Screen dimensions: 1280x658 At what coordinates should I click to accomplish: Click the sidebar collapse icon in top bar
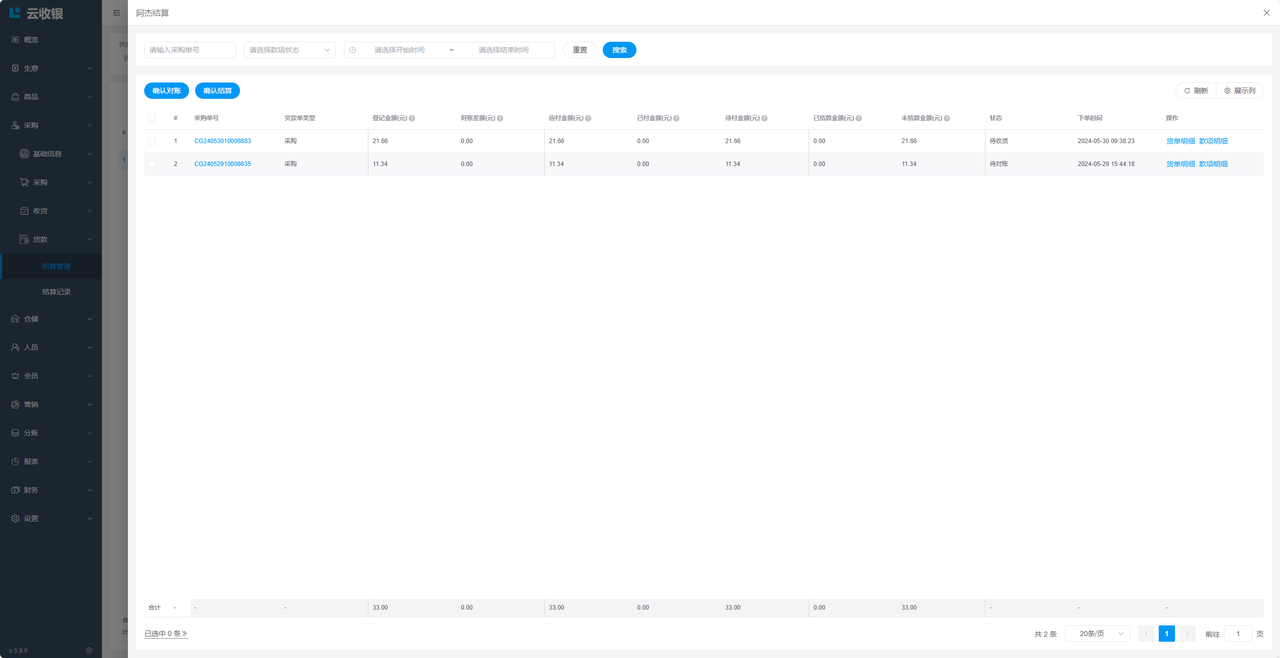click(116, 13)
